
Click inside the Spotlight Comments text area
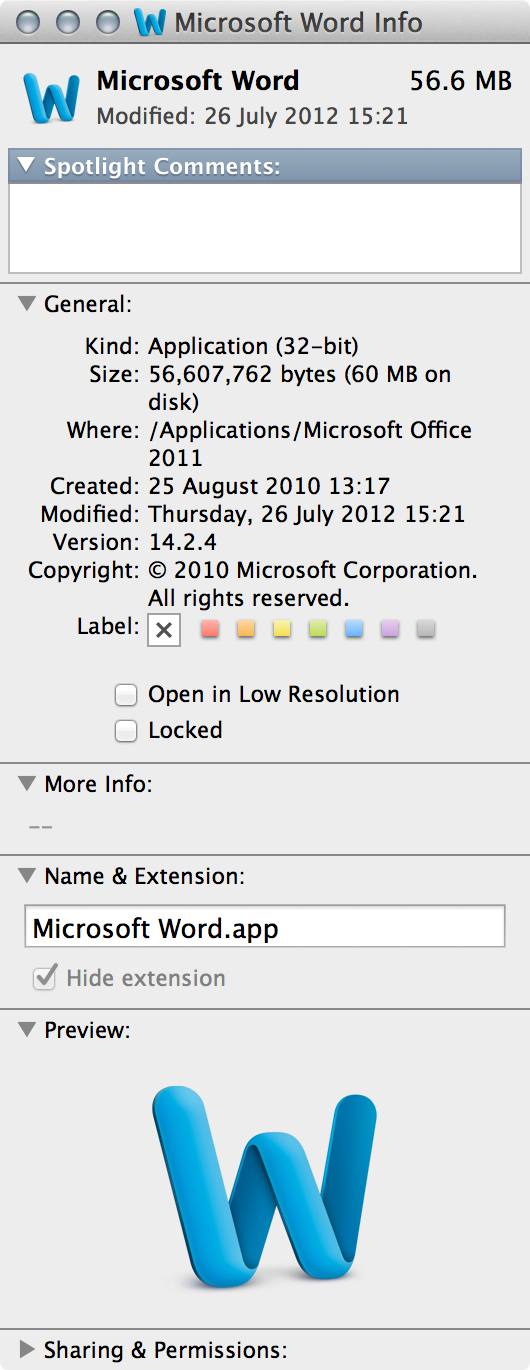pyautogui.click(x=265, y=227)
